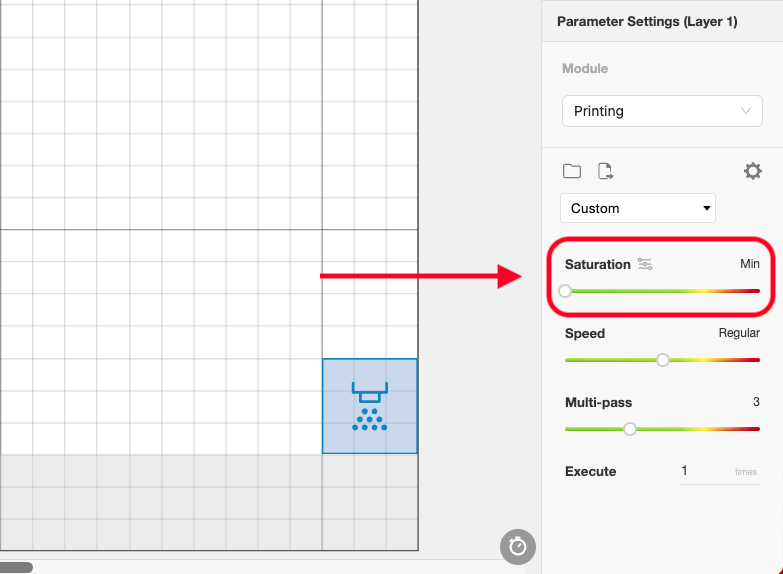
Task: Open the gear settings icon in panel
Action: click(x=753, y=171)
